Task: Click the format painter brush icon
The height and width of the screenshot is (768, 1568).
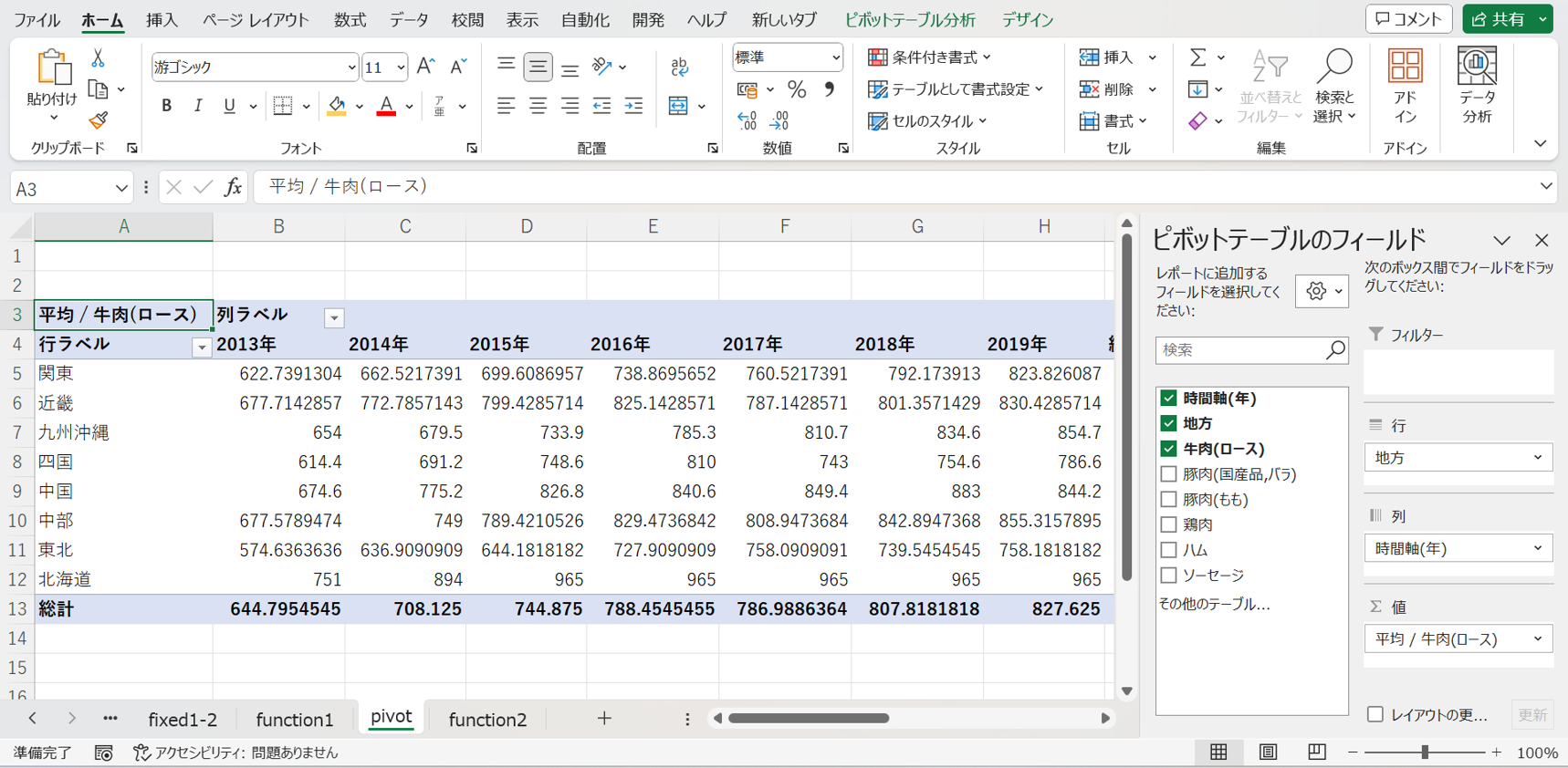Action: 98,120
